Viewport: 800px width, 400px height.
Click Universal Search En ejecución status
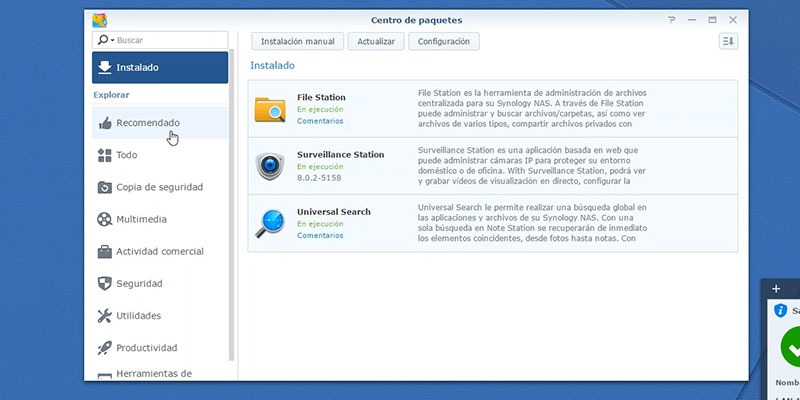pyautogui.click(x=320, y=223)
